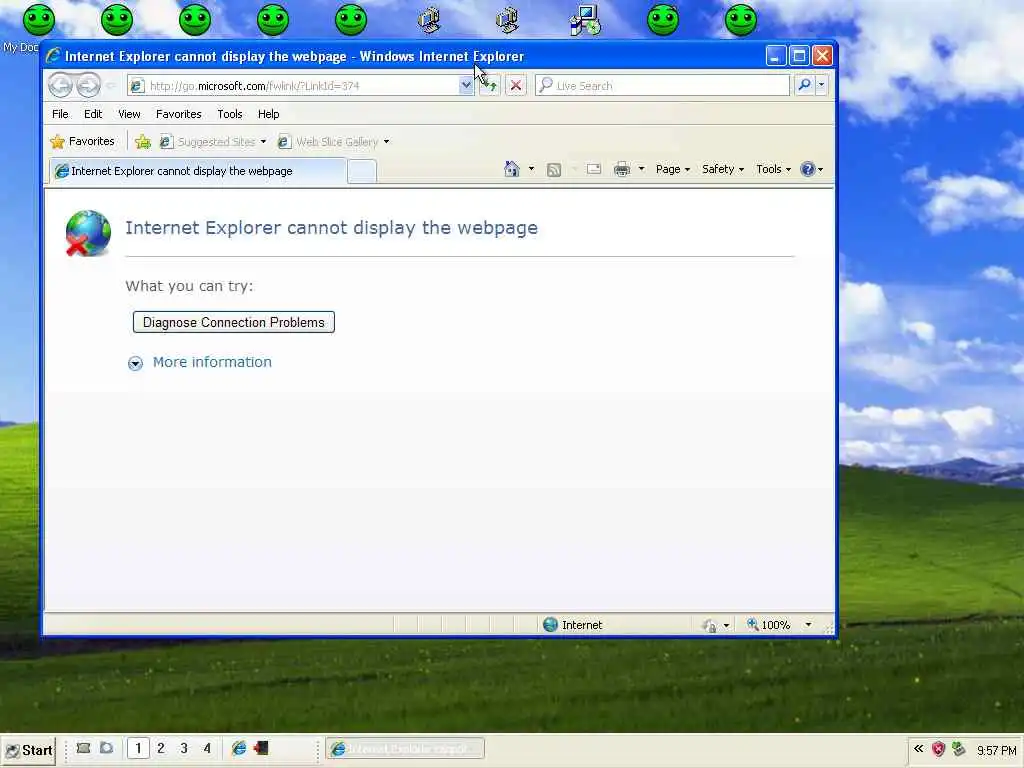
Task: Click the first quick launch icon after Start
Action: coord(83,748)
